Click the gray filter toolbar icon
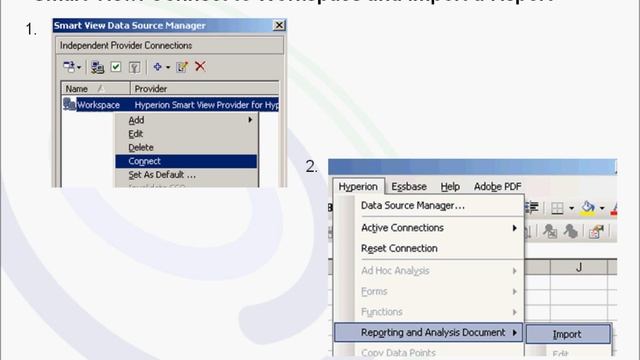 [134, 67]
